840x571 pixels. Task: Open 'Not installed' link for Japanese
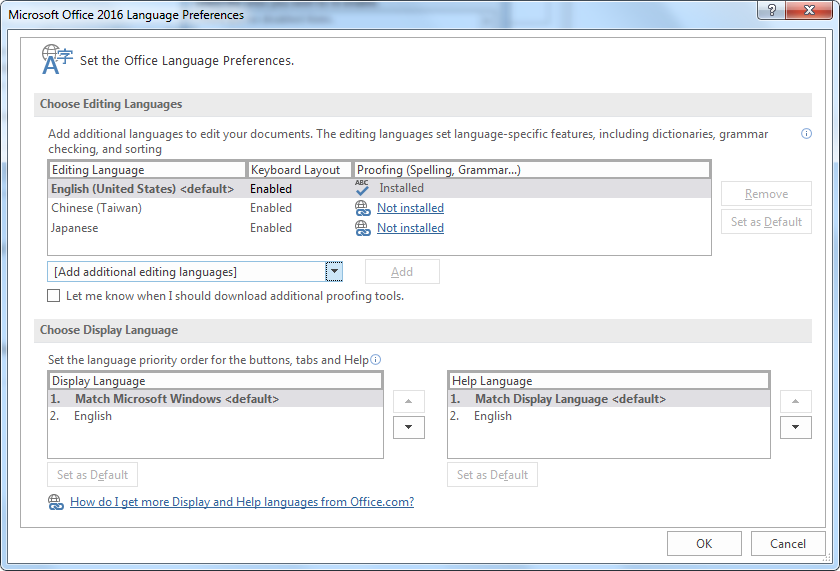pyautogui.click(x=410, y=228)
